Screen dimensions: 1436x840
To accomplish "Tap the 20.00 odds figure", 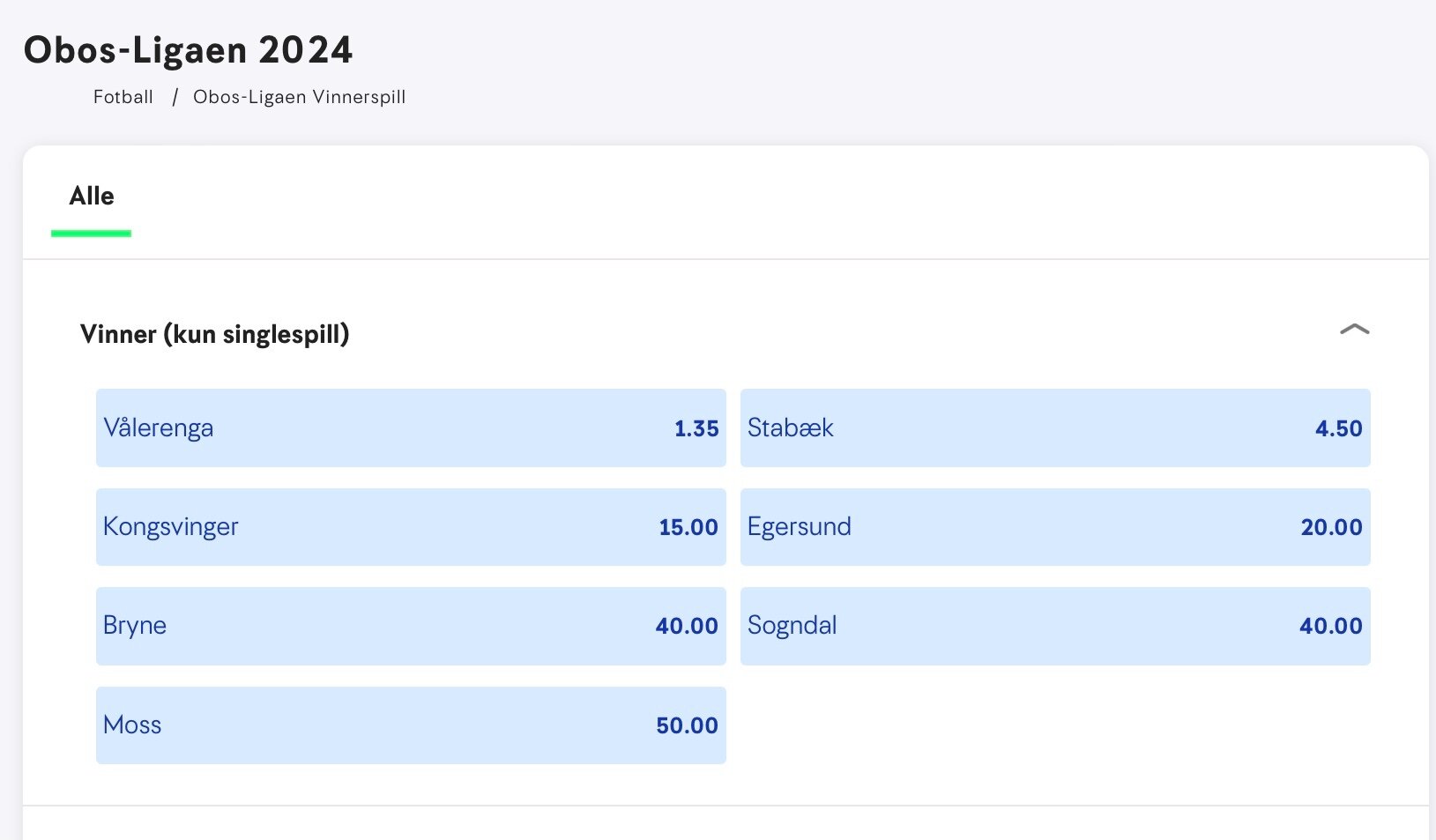I will click(1331, 527).
